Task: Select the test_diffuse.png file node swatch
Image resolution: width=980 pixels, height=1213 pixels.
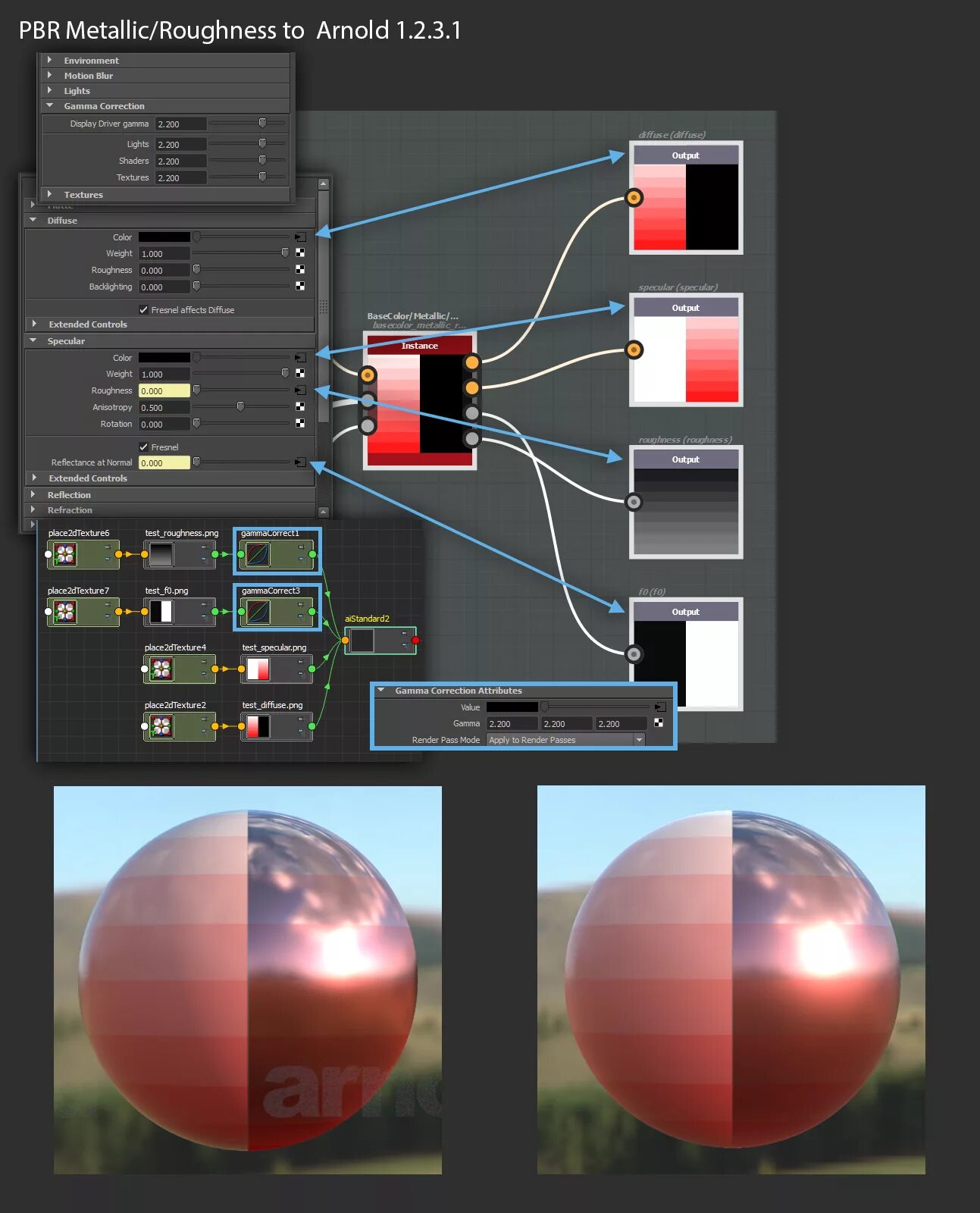Action: tap(258, 726)
